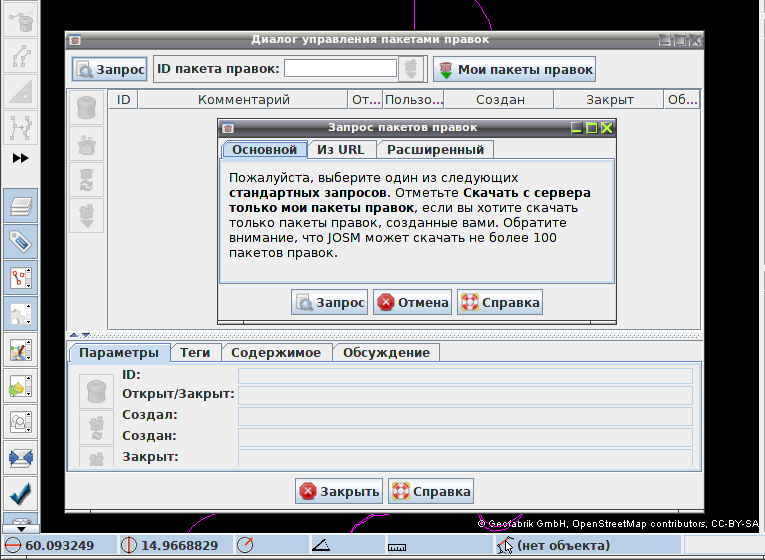Cancel query with Отмена button
Viewport: 765px width, 560px height.
[x=412, y=302]
